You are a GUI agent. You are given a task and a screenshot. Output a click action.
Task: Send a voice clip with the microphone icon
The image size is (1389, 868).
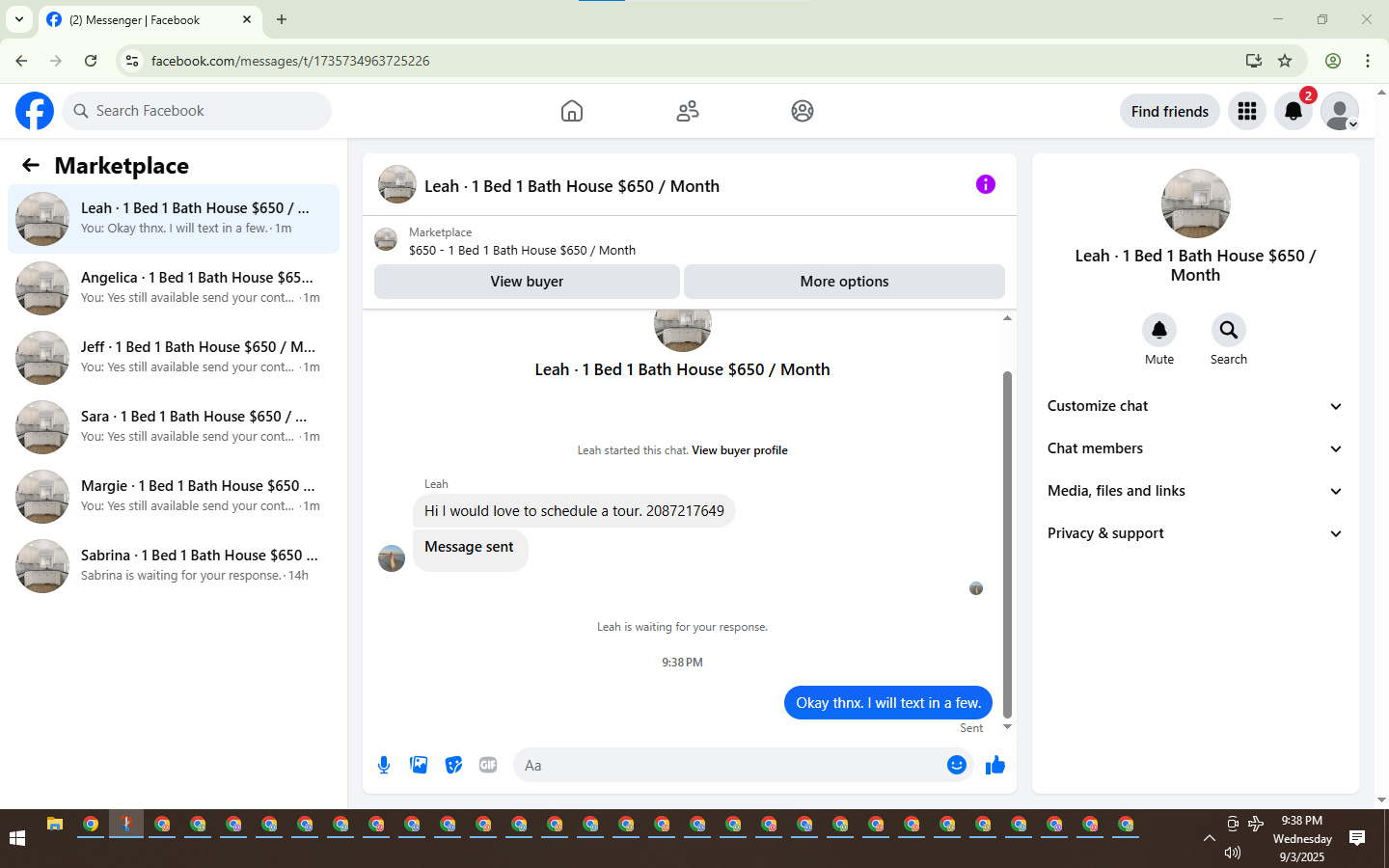(384, 765)
